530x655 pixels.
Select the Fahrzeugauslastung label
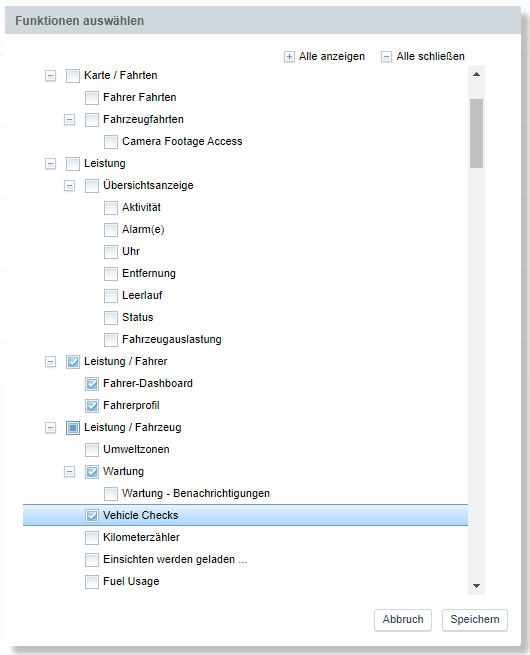pos(172,339)
